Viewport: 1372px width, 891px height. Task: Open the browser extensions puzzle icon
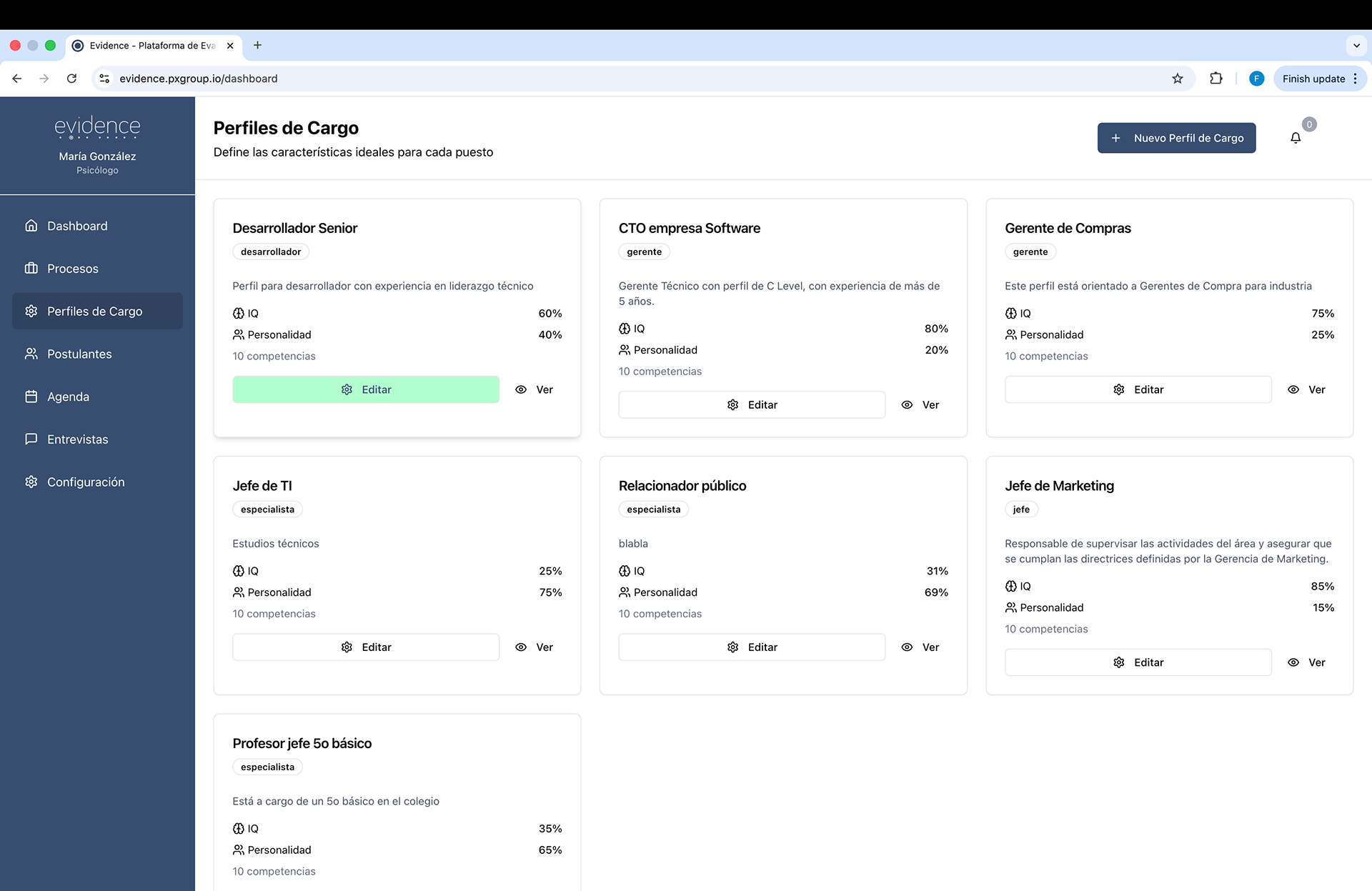coord(1216,79)
